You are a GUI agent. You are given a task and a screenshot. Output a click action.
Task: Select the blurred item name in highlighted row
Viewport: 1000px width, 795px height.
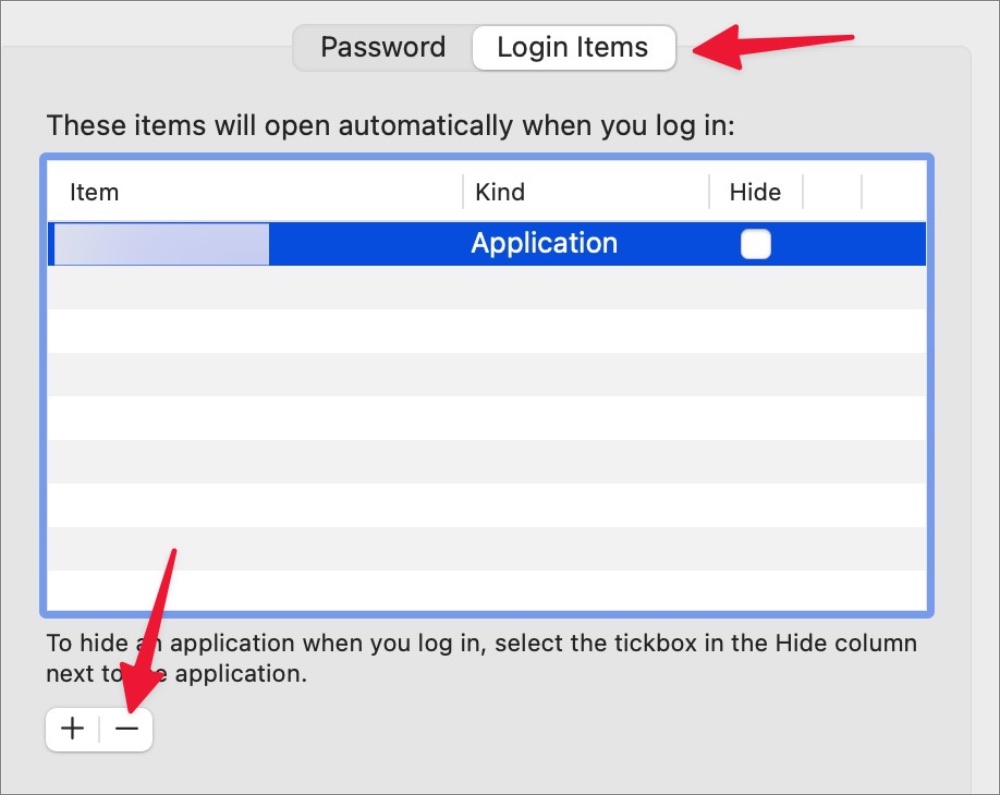(161, 244)
